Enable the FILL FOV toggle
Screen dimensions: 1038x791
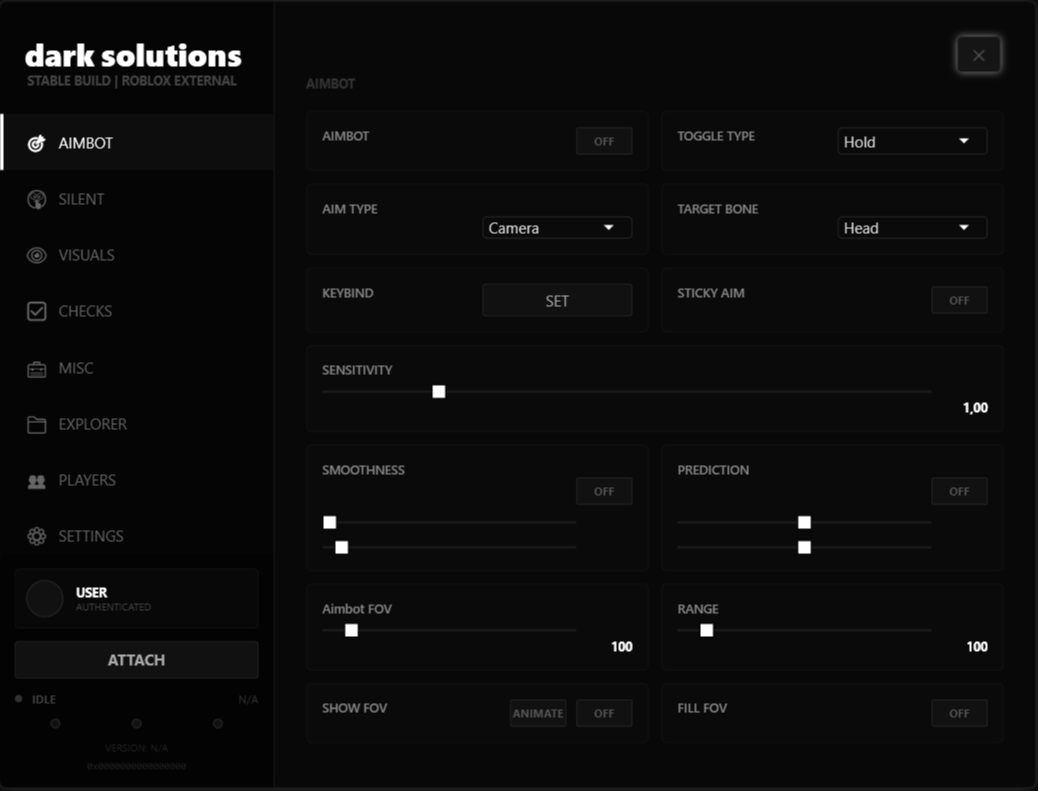[959, 713]
